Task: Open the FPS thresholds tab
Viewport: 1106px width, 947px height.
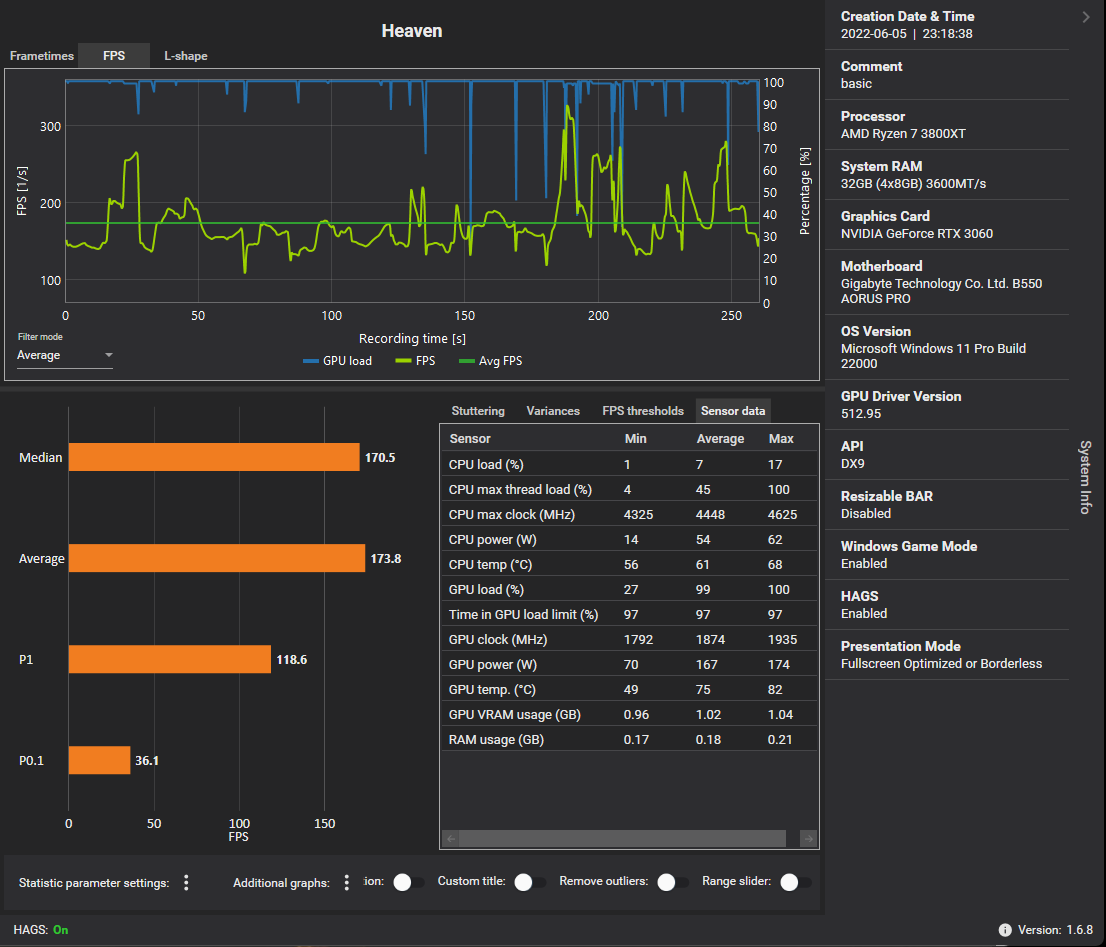Action: pyautogui.click(x=643, y=411)
